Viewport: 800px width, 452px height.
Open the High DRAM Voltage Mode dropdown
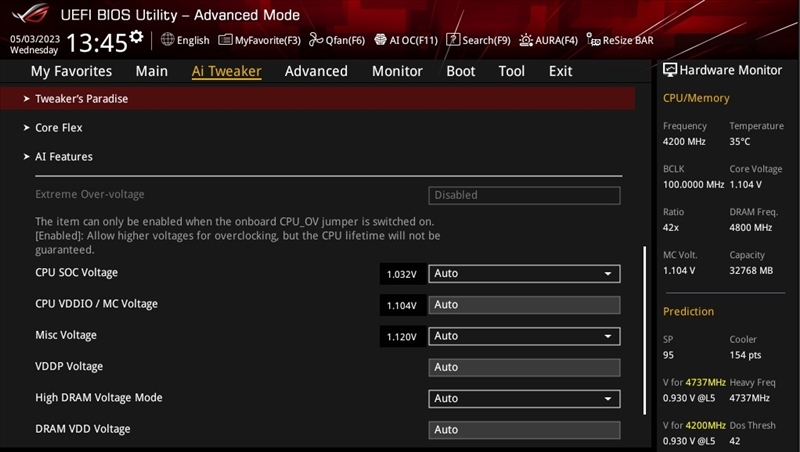click(x=524, y=398)
